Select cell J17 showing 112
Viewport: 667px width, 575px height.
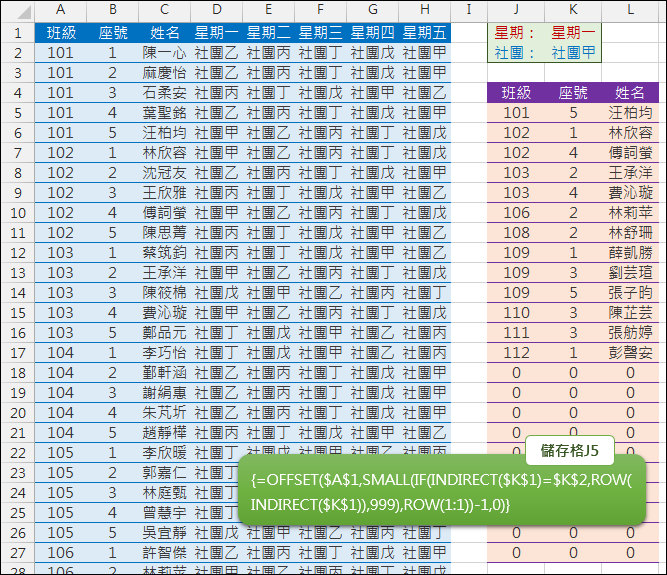[516, 353]
